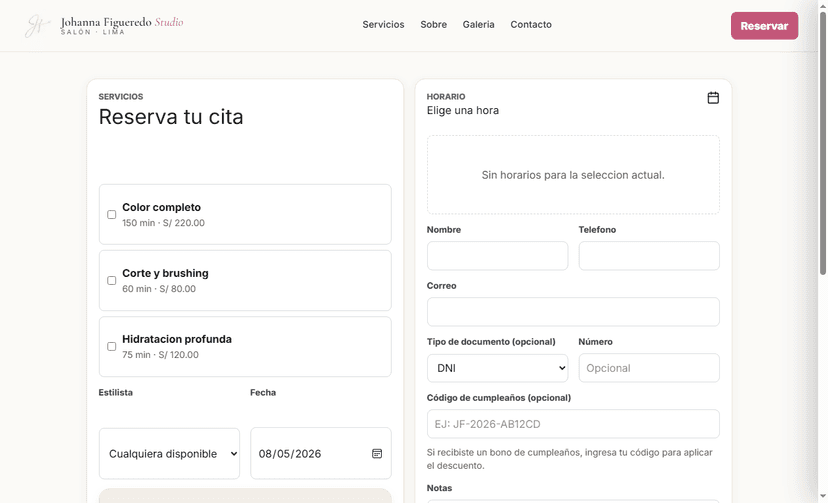828x503 pixels.
Task: Click the Sin horarios para la seleccion actual message
Action: point(573,175)
